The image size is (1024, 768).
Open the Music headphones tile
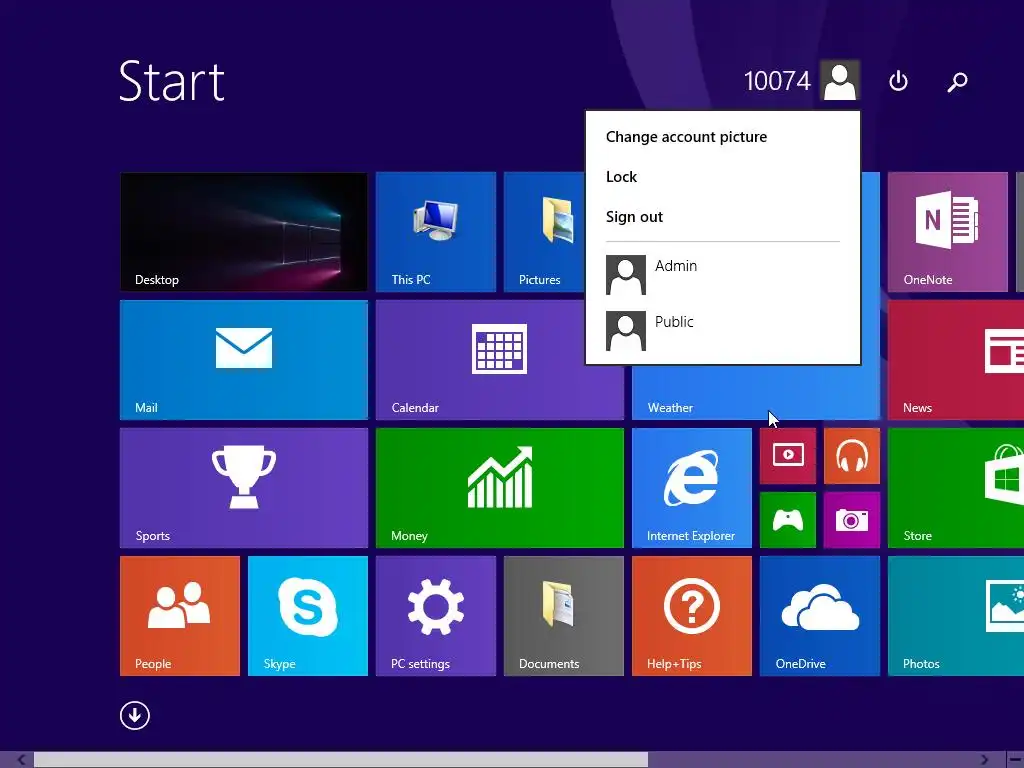coord(852,456)
